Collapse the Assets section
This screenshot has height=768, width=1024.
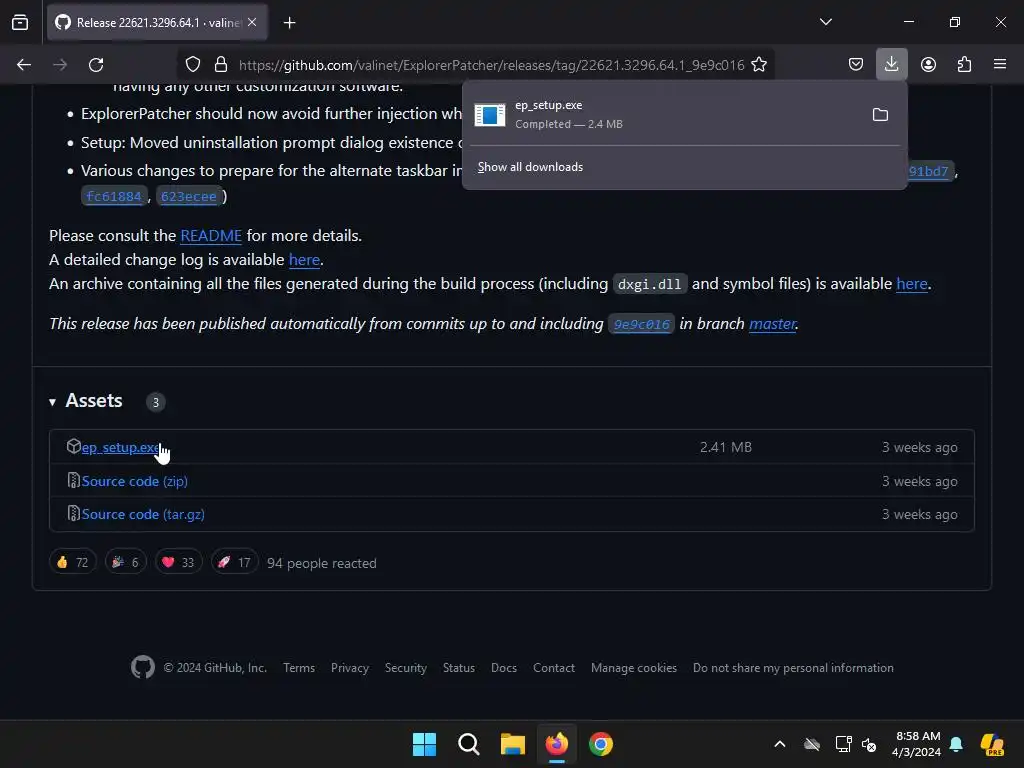86,401
